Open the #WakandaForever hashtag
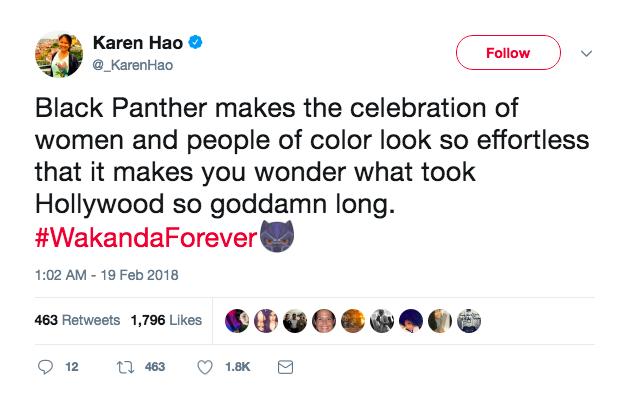 point(147,240)
